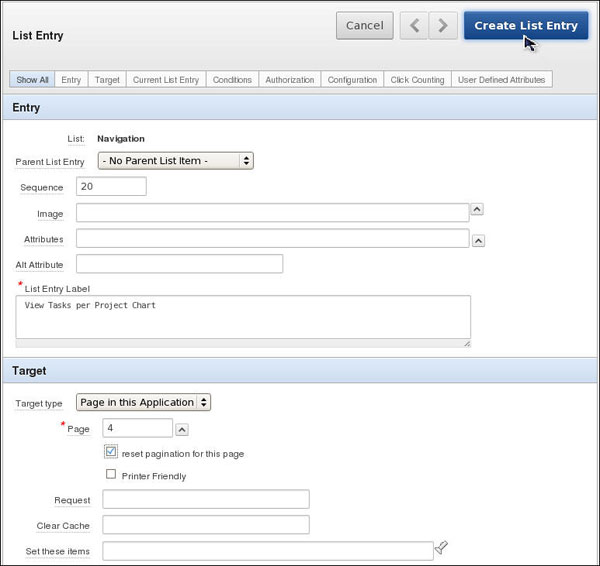Focus the List Entry Label text area
This screenshot has height=566, width=600.
[243, 317]
